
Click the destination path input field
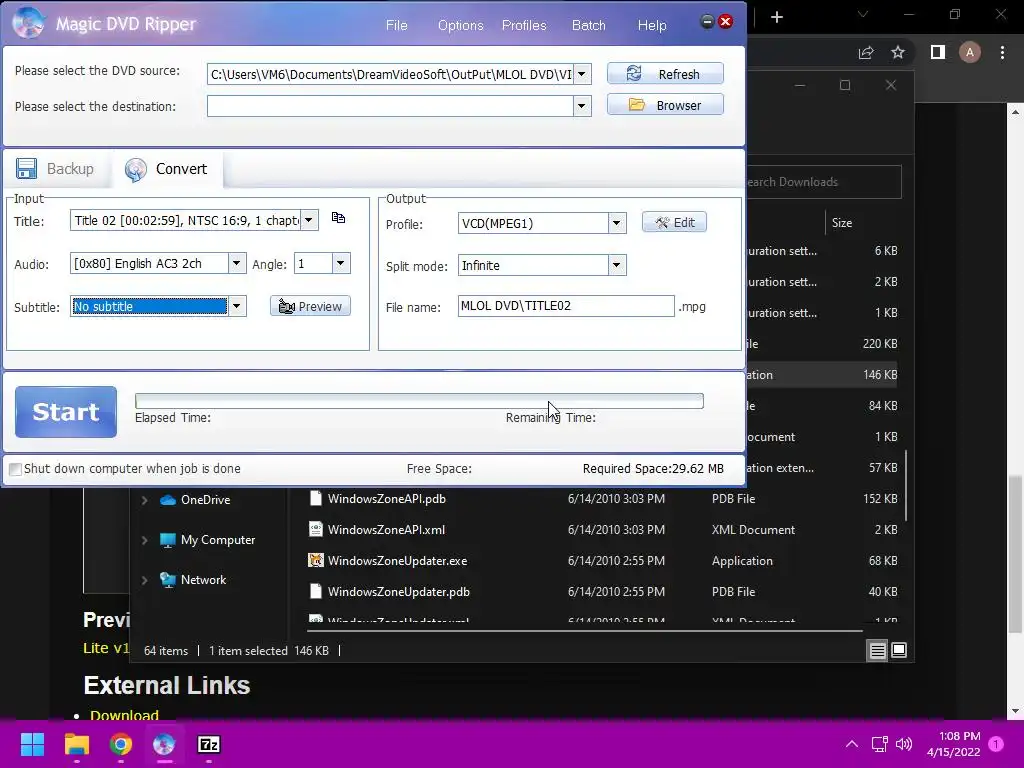(390, 106)
